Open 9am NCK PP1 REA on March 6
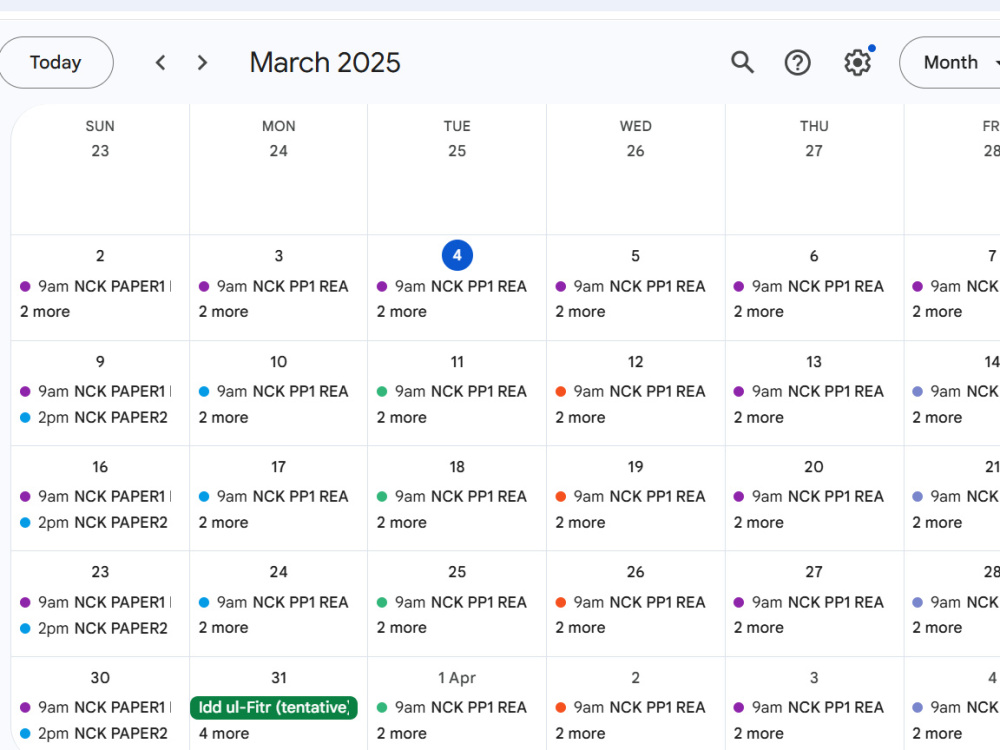 pos(810,286)
